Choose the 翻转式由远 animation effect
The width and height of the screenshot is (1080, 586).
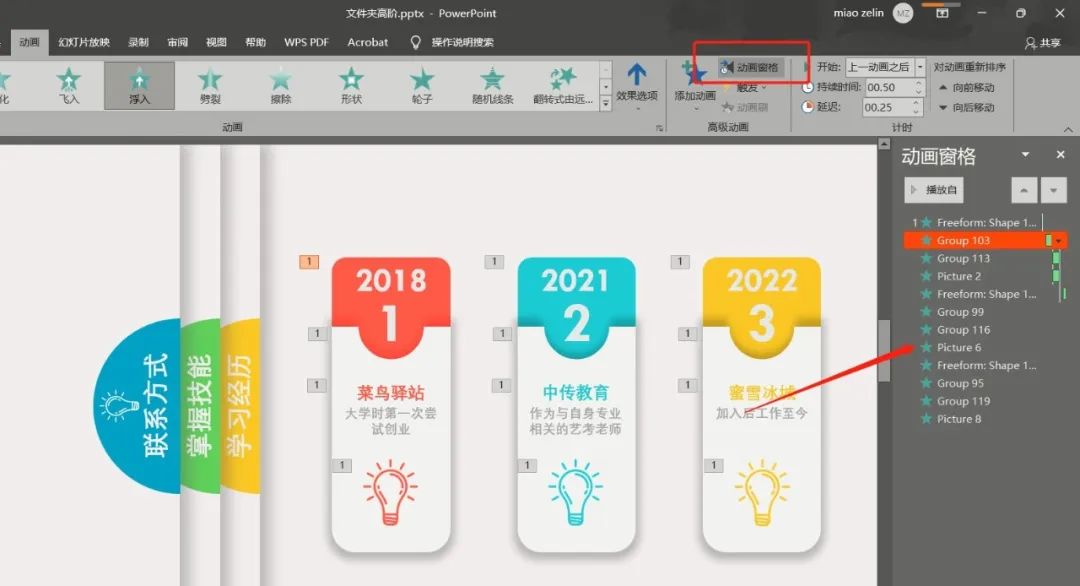[563, 85]
